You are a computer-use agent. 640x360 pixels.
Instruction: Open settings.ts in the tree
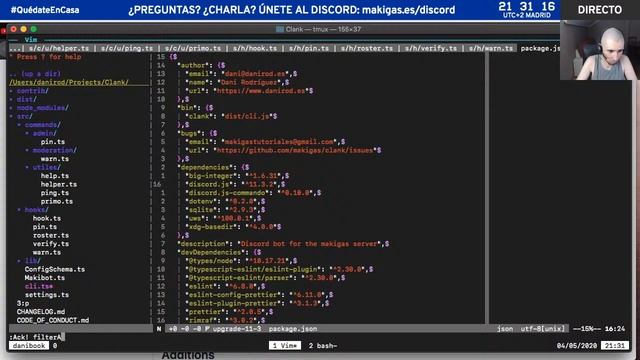tap(47, 295)
